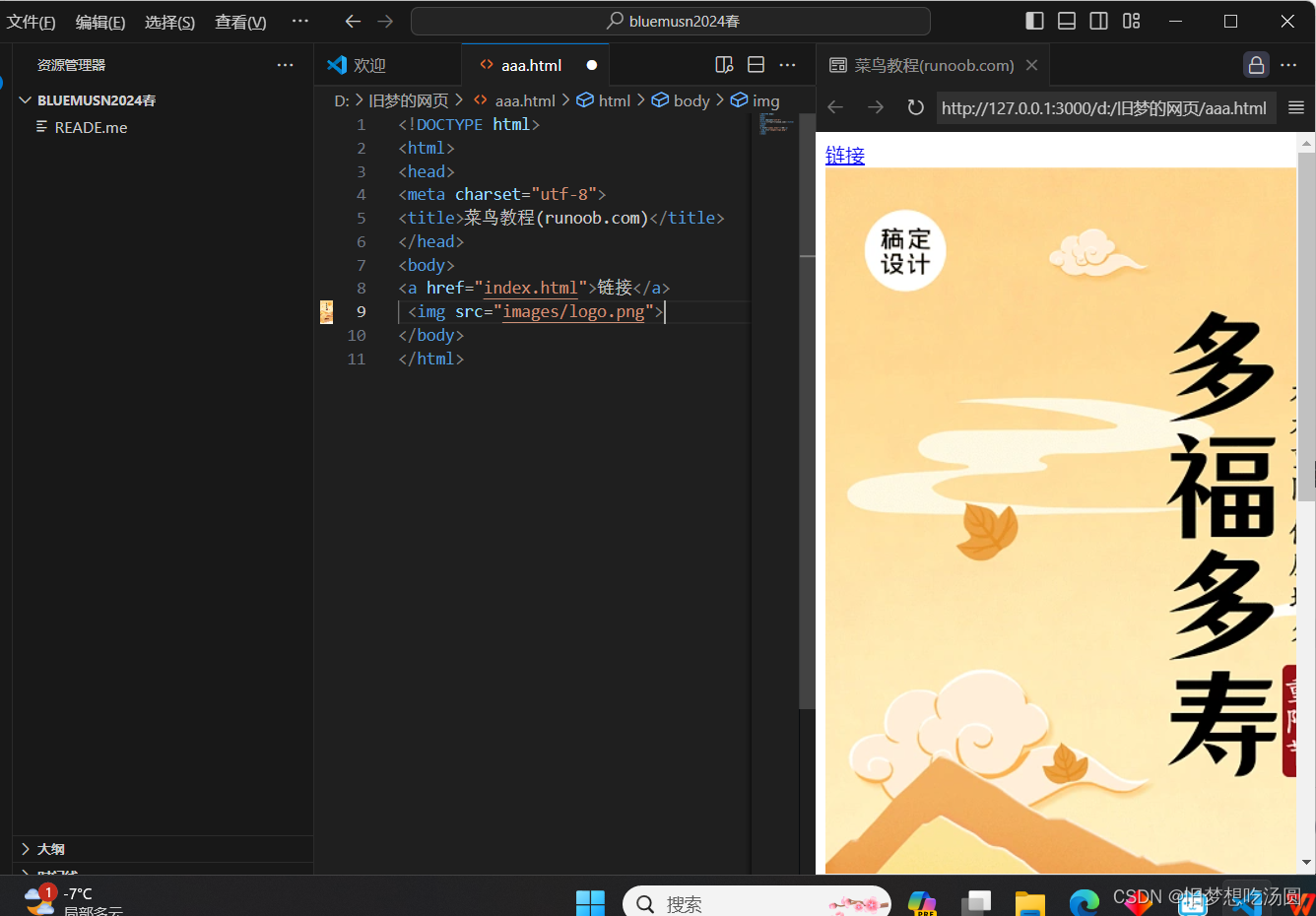
Task: Click the index.html link in code
Action: pos(531,288)
